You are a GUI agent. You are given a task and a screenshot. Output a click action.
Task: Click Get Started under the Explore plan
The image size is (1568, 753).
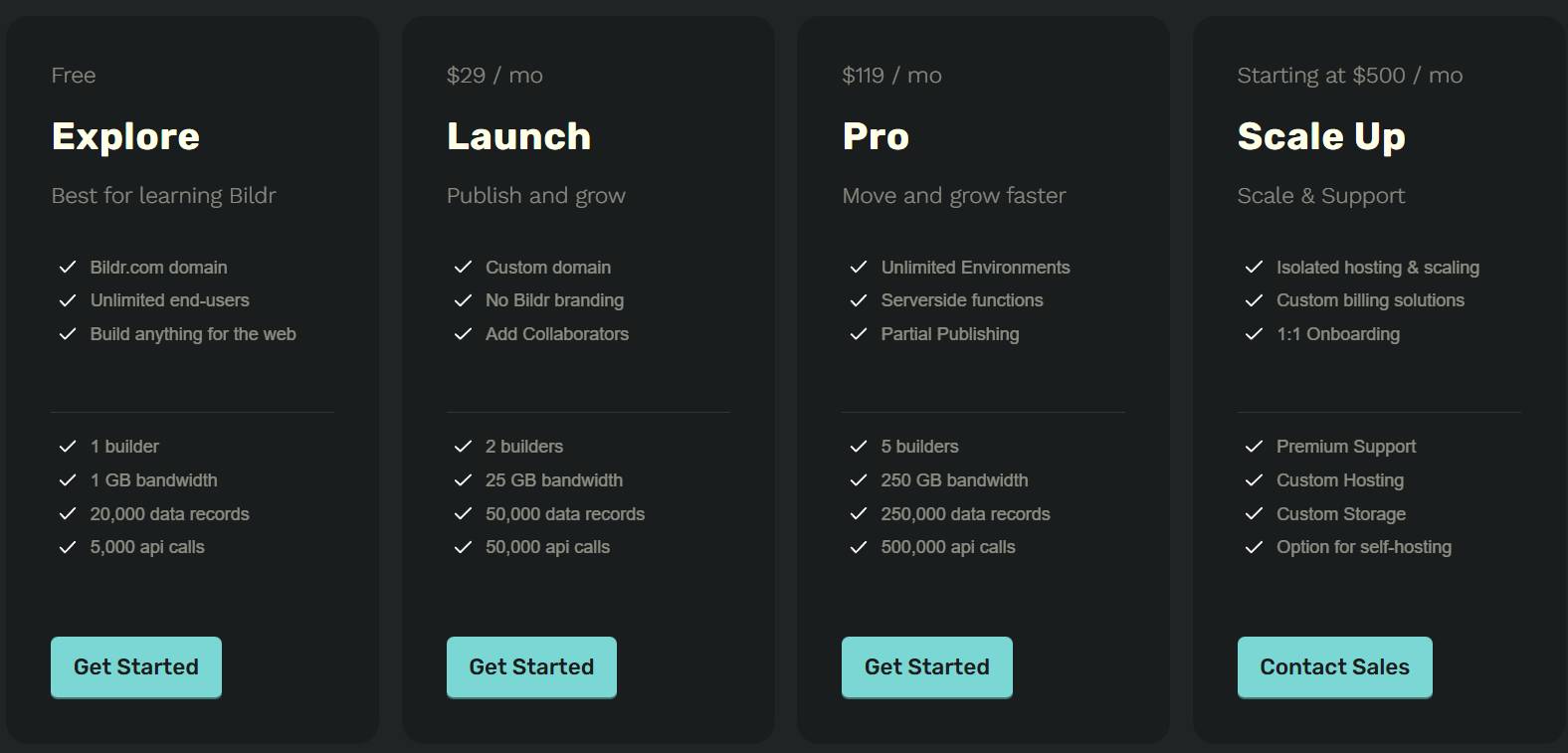click(x=135, y=666)
